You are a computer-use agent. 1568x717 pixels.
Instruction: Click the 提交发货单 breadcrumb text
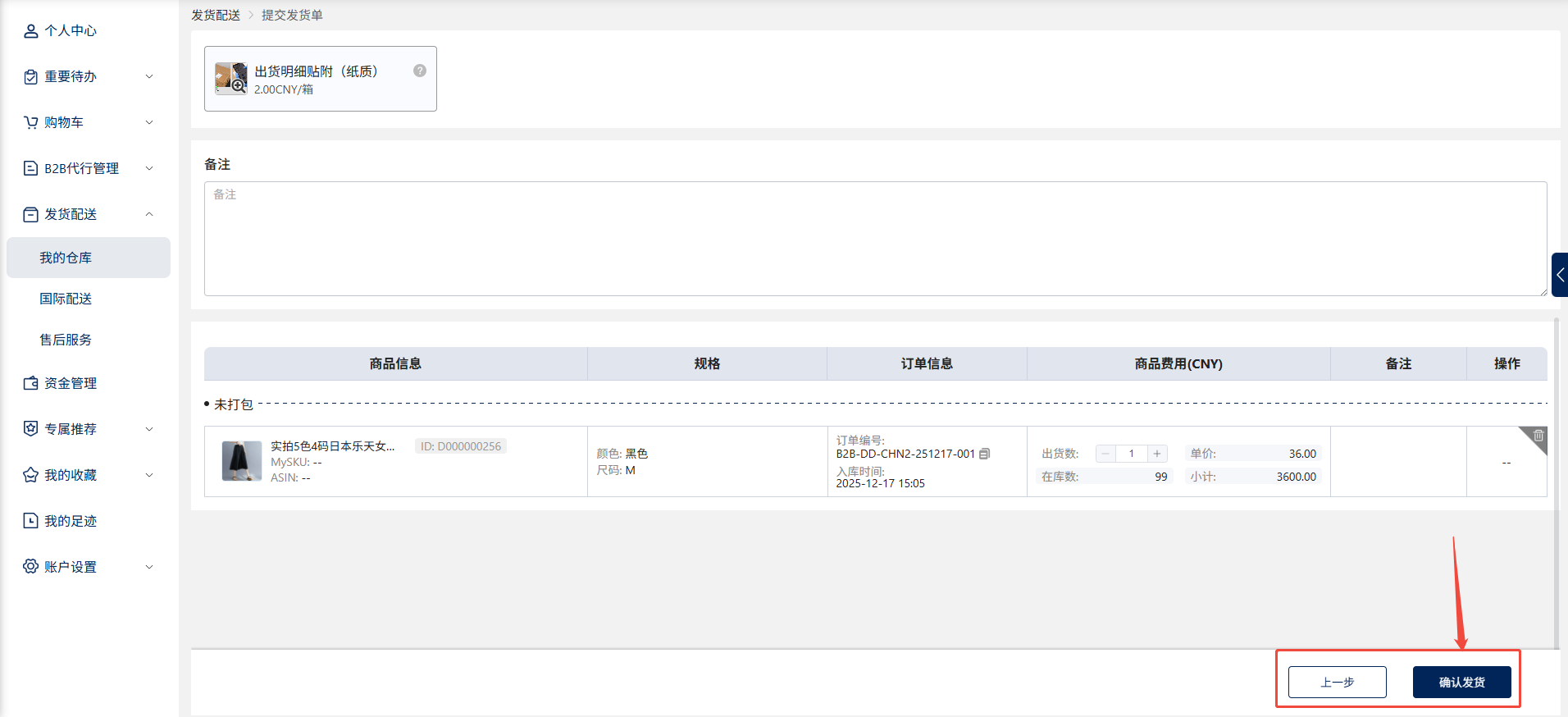pos(292,15)
